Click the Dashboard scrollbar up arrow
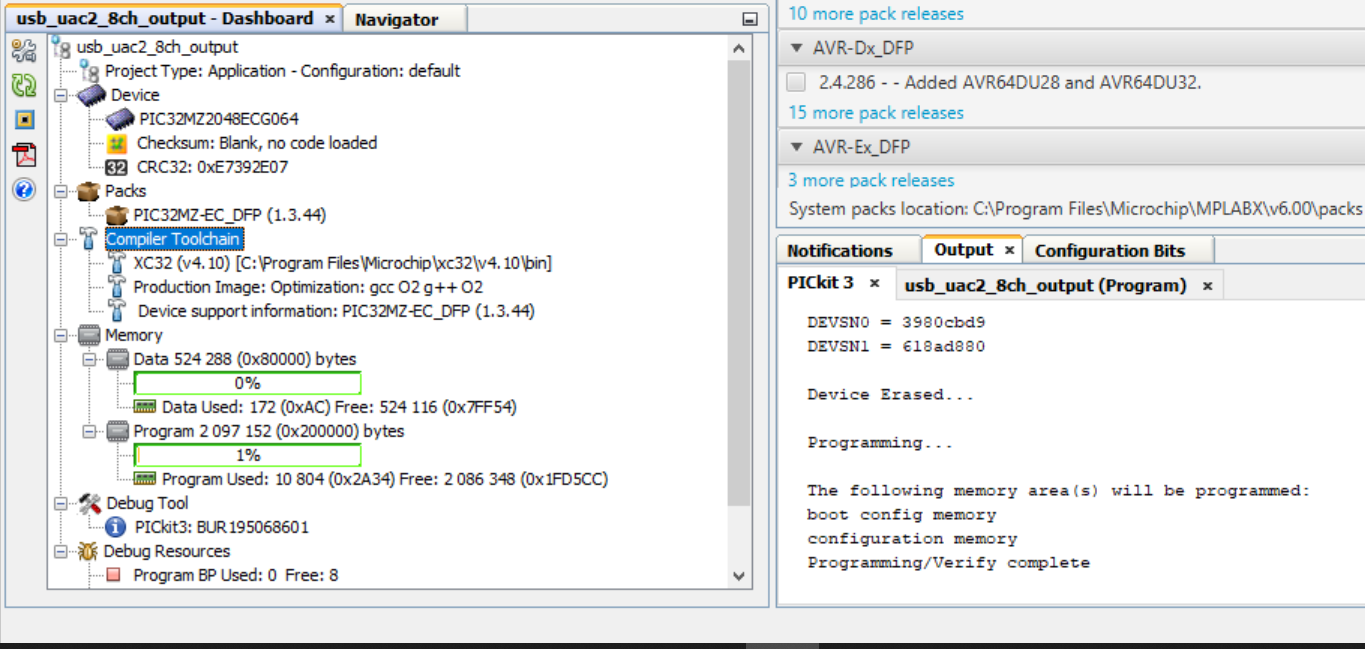 pyautogui.click(x=739, y=48)
